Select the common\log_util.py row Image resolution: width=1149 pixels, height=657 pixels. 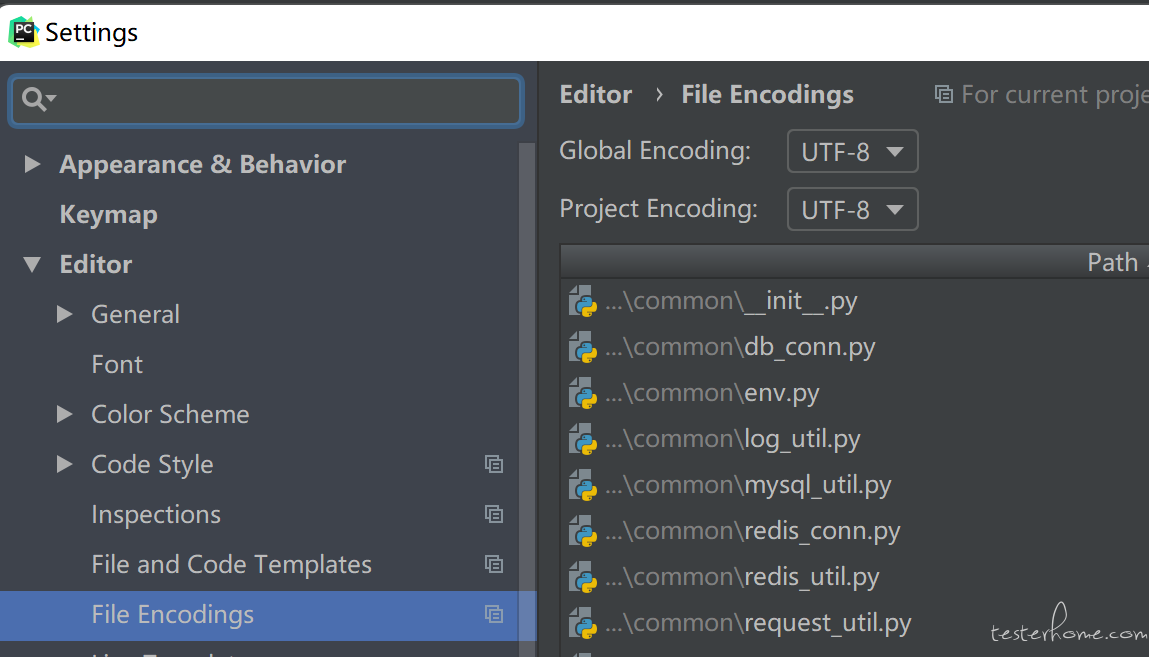click(854, 439)
